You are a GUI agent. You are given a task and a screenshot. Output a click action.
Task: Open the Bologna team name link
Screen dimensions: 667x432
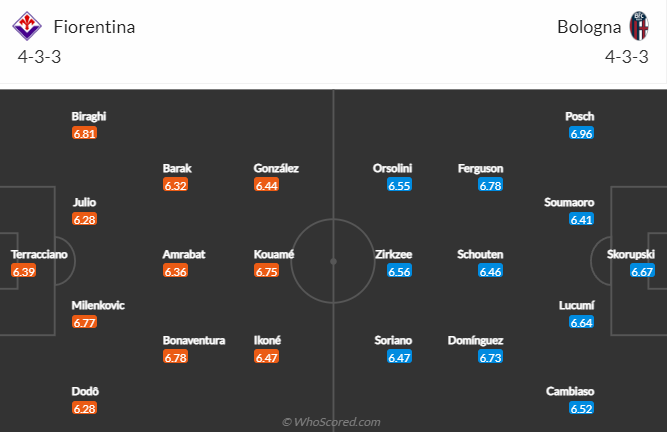[589, 27]
